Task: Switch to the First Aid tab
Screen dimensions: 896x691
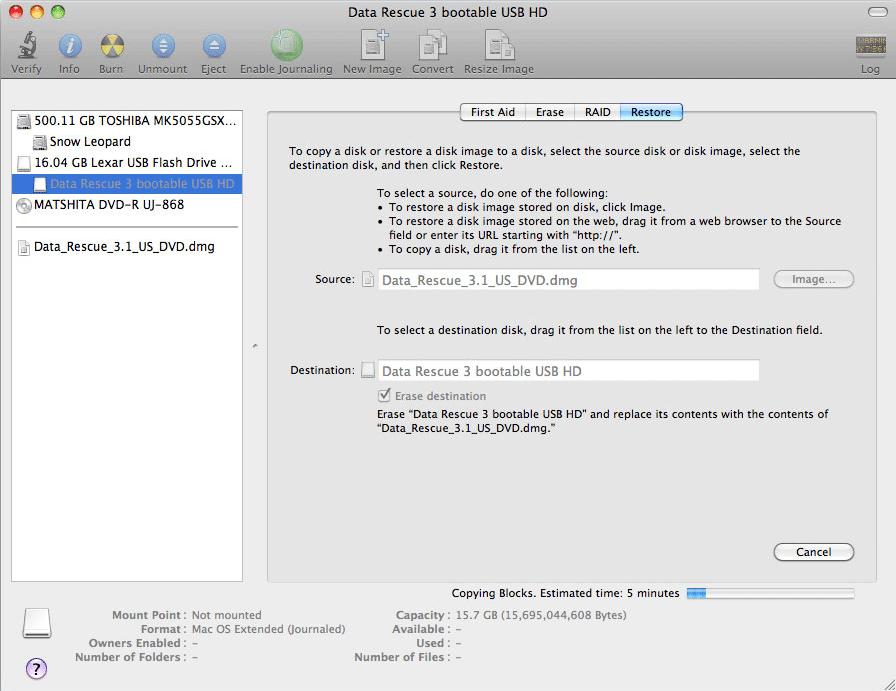Action: [492, 112]
